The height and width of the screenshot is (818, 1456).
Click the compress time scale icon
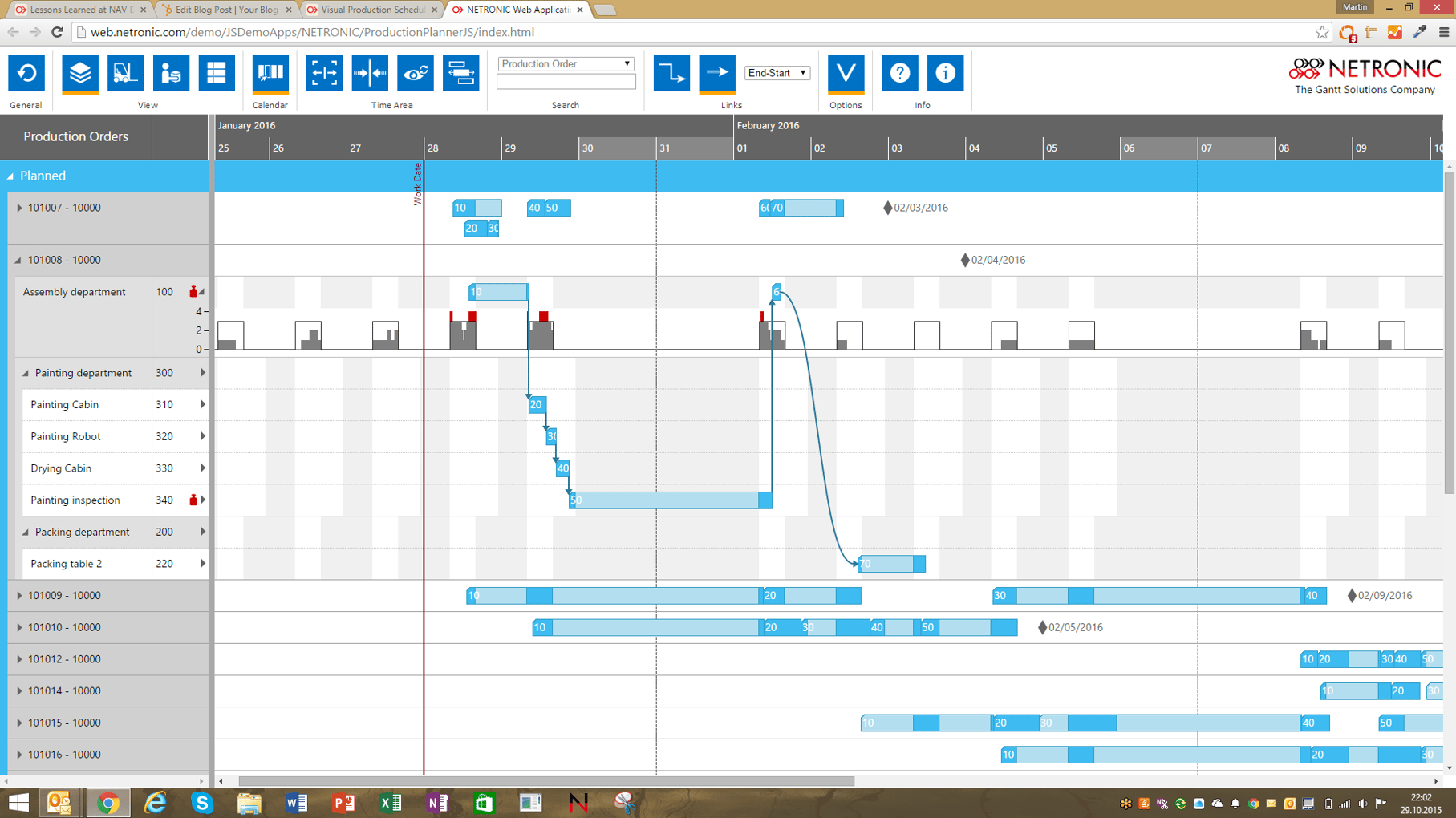click(370, 73)
